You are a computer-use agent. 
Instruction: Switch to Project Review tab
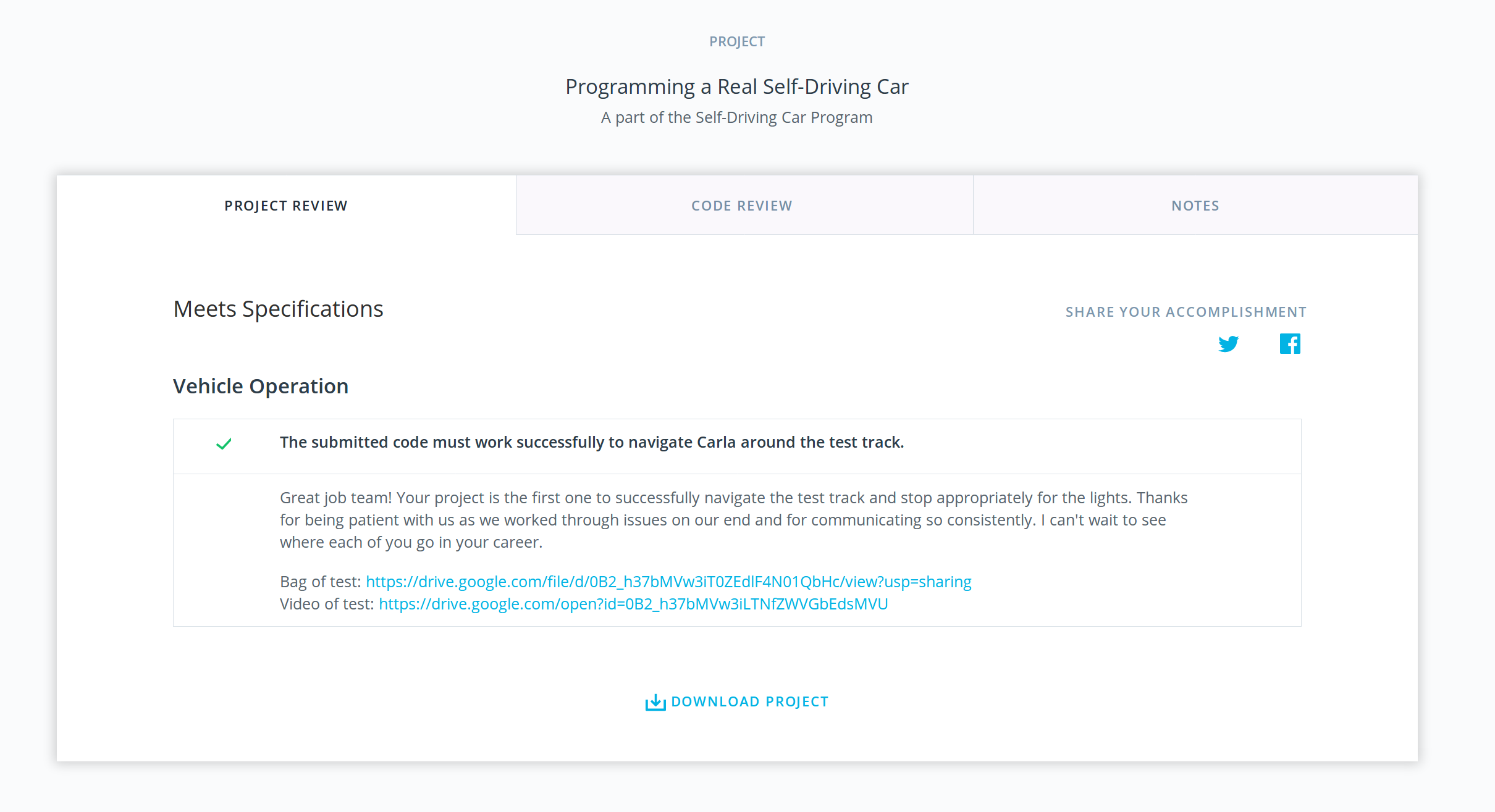[286, 206]
